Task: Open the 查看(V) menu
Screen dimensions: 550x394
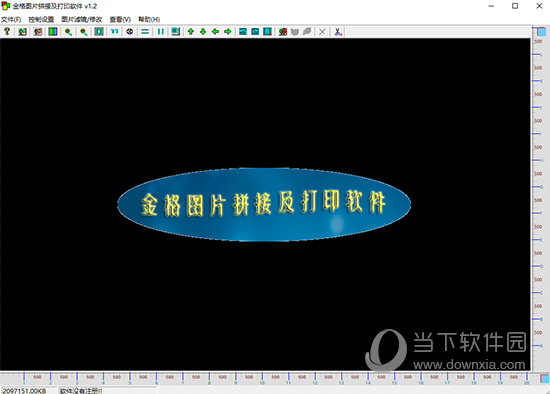Action: point(120,19)
